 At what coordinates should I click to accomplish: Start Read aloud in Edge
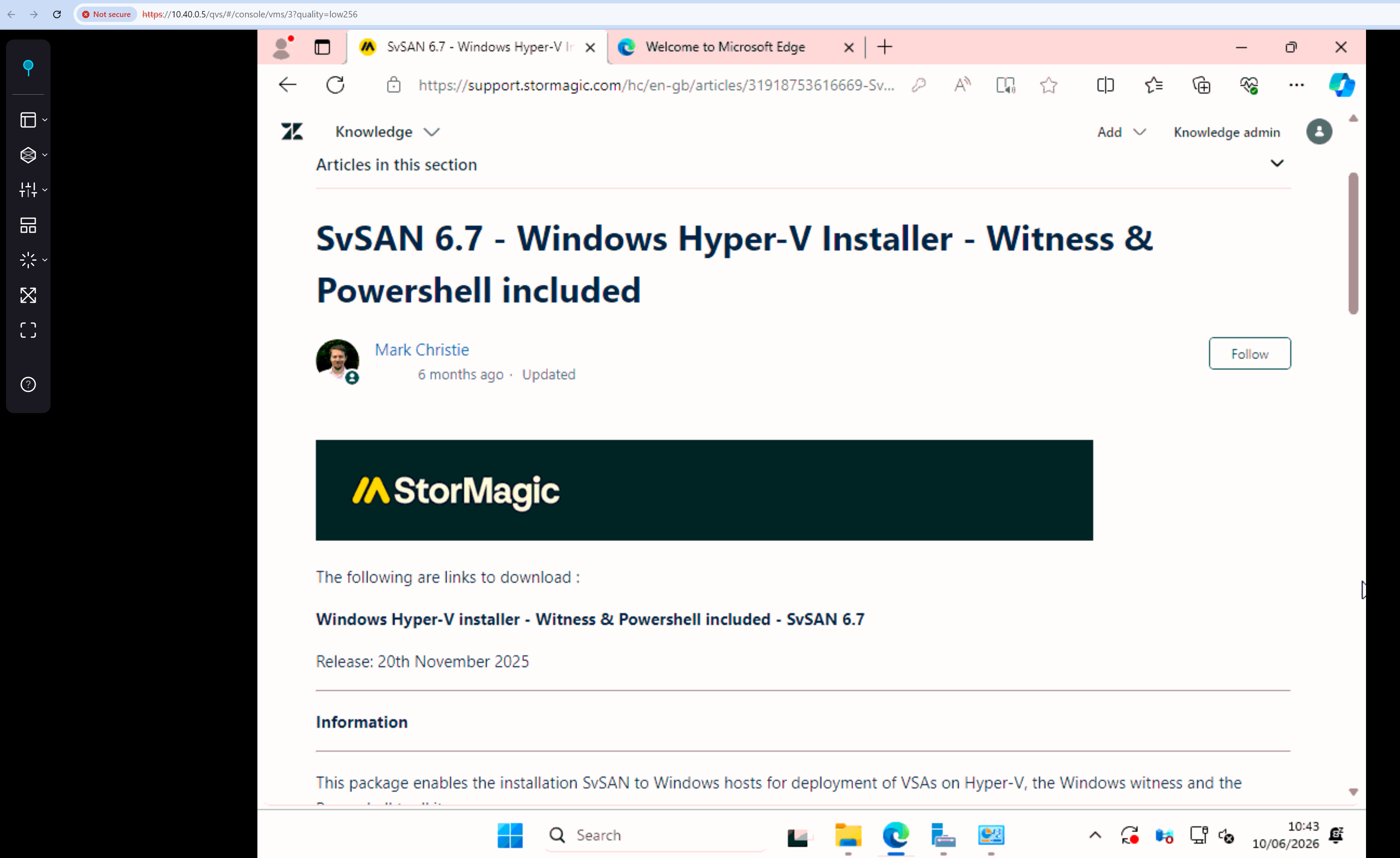coord(962,85)
